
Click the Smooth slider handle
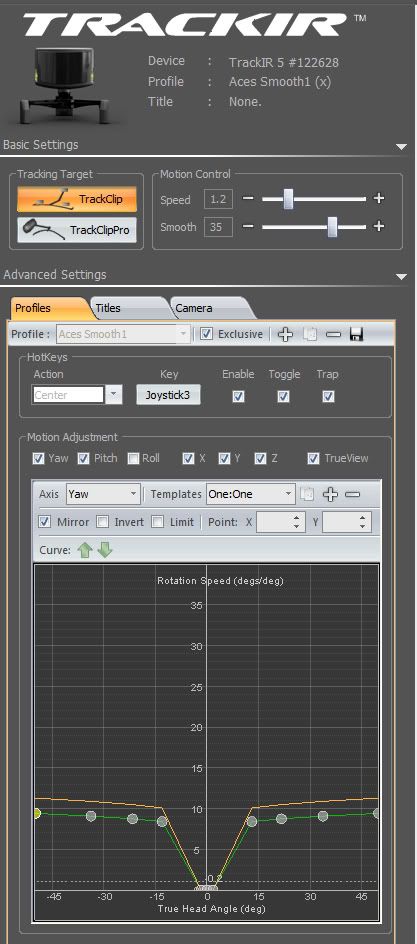point(332,227)
